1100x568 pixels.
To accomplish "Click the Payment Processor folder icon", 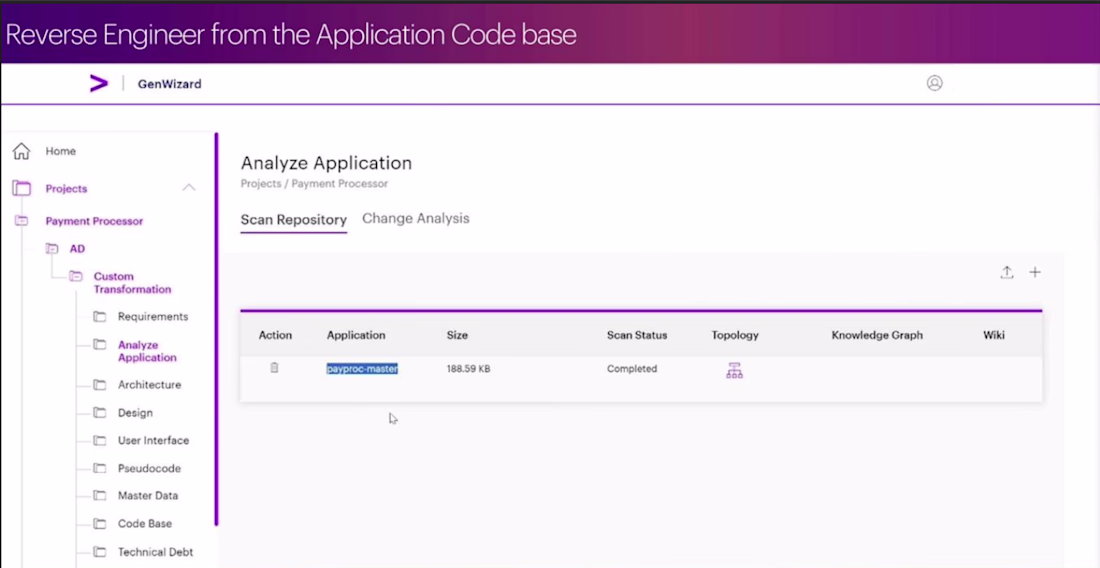I will 22,221.
